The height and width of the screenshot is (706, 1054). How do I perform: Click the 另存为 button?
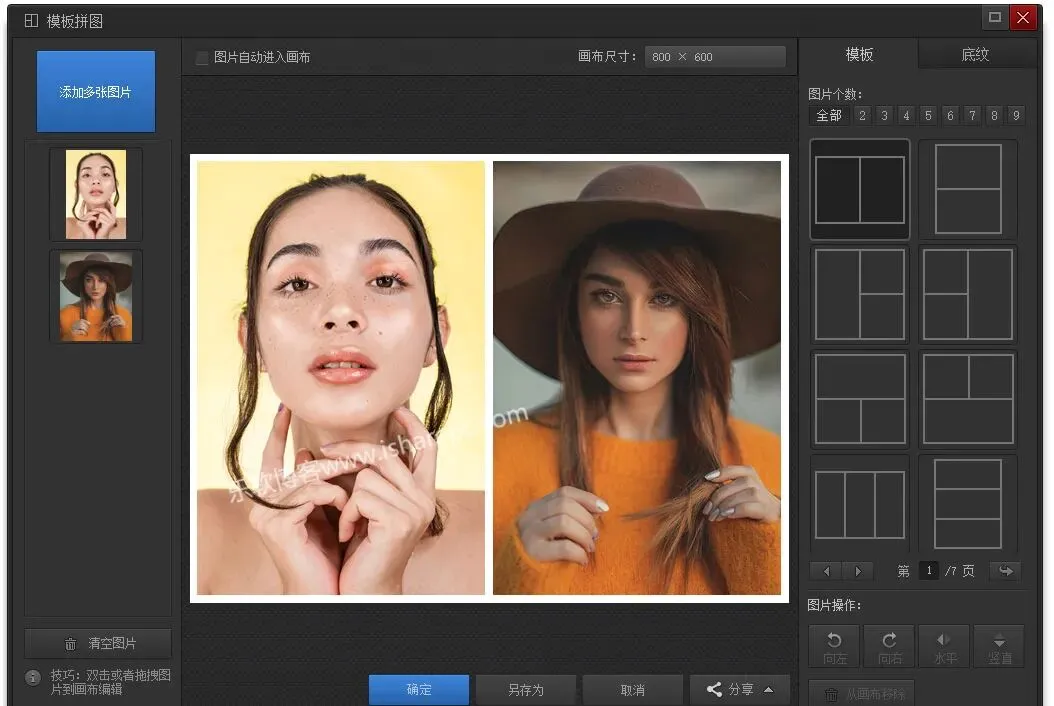[x=525, y=690]
